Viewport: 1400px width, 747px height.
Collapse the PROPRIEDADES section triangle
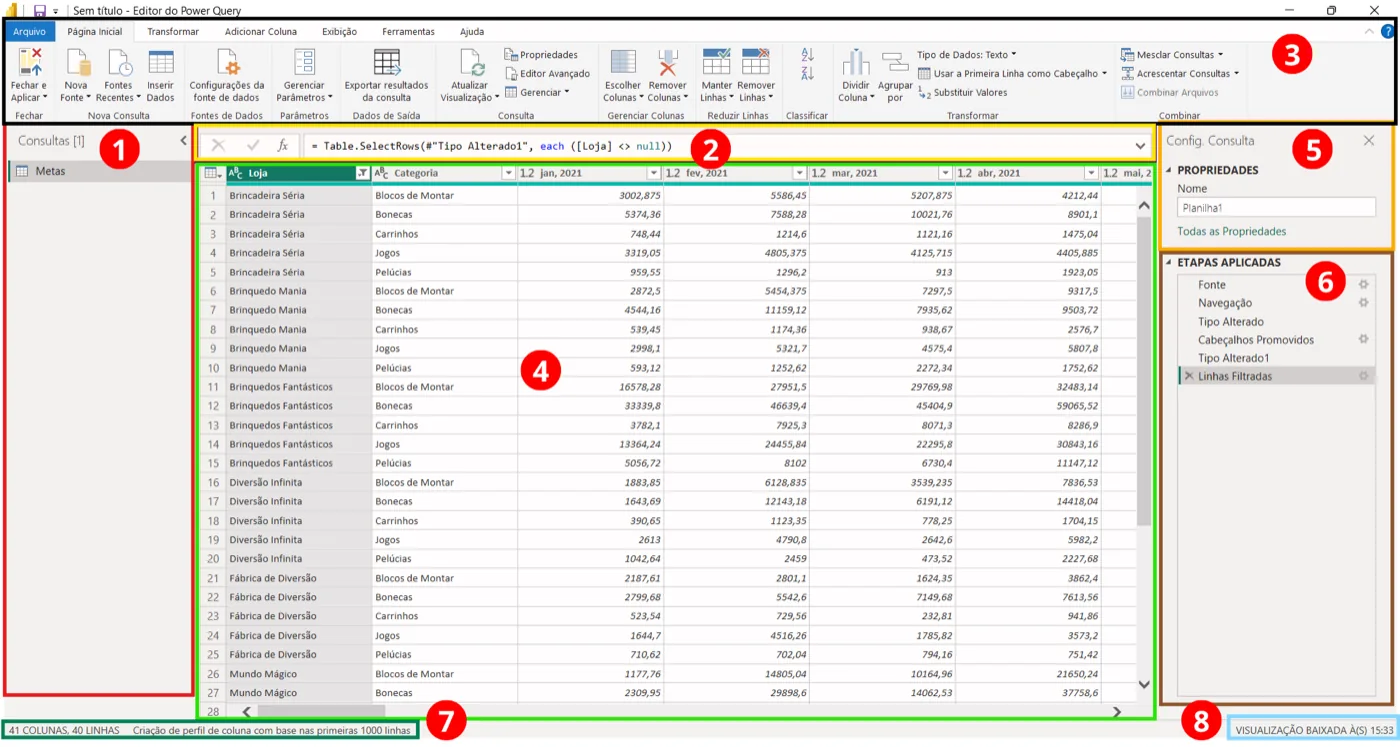[1170, 170]
